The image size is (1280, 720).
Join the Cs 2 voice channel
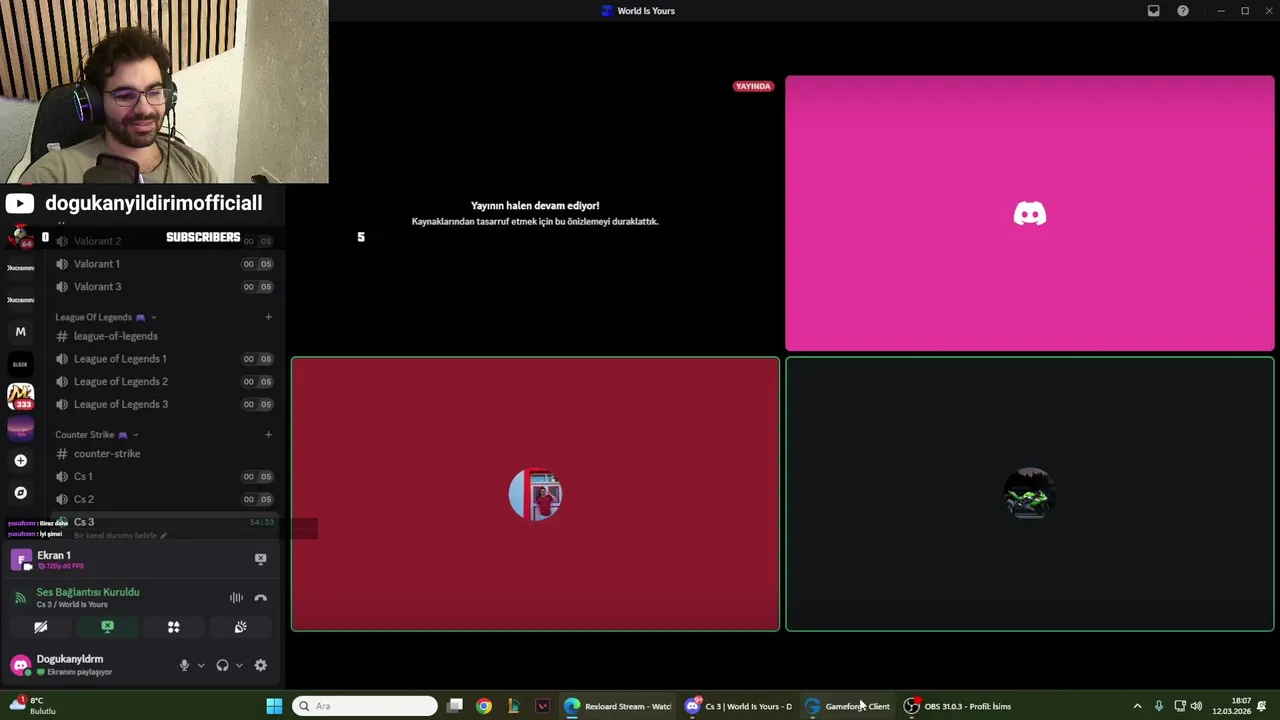coord(165,499)
